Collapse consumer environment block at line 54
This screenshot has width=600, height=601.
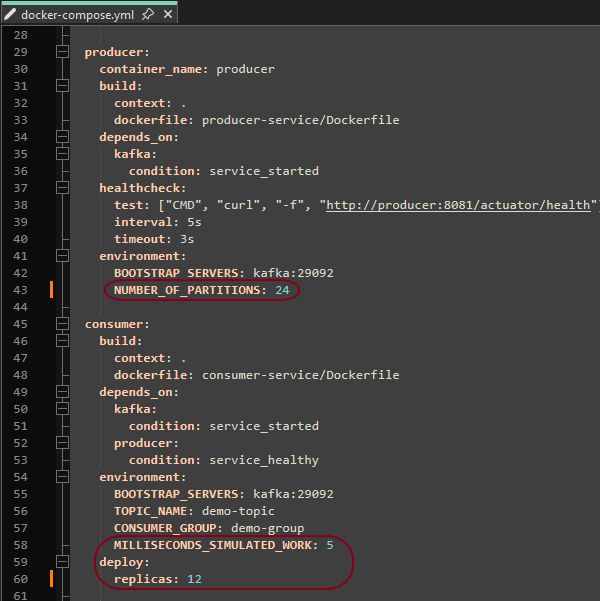[62, 477]
